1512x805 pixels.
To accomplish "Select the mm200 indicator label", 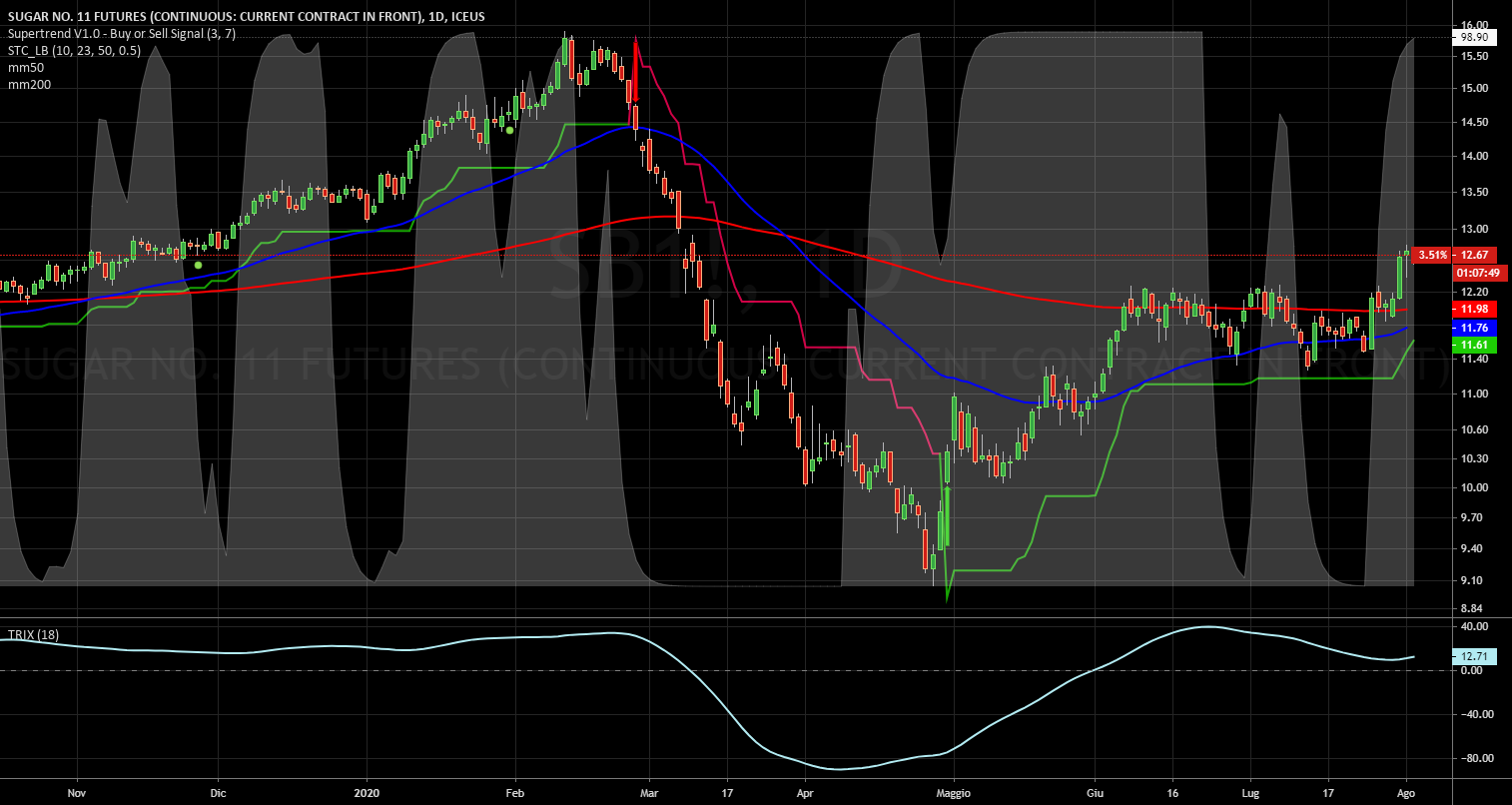I will [29, 84].
